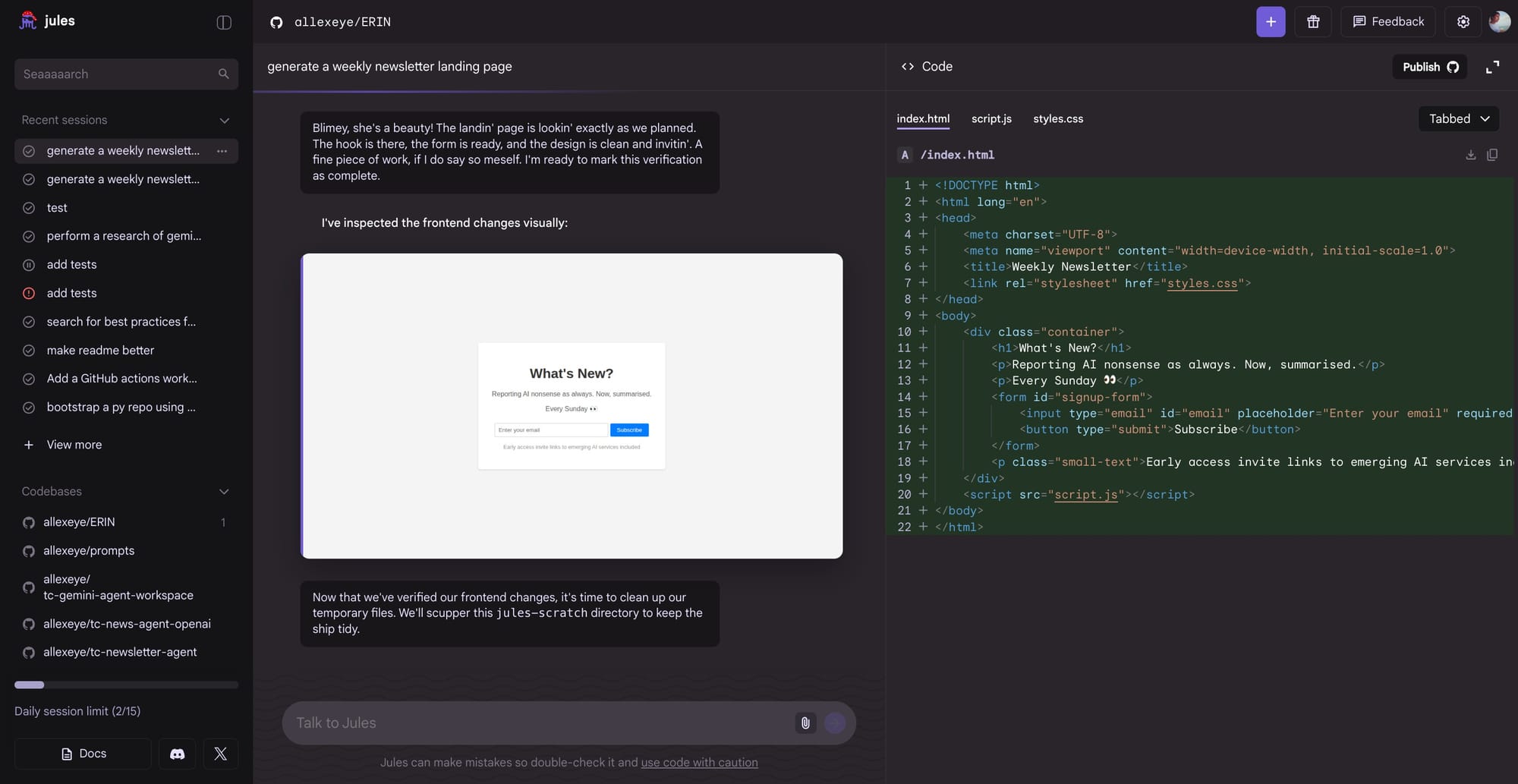This screenshot has width=1518, height=784.
Task: Copy index.html with the copy icon
Action: pyautogui.click(x=1492, y=155)
